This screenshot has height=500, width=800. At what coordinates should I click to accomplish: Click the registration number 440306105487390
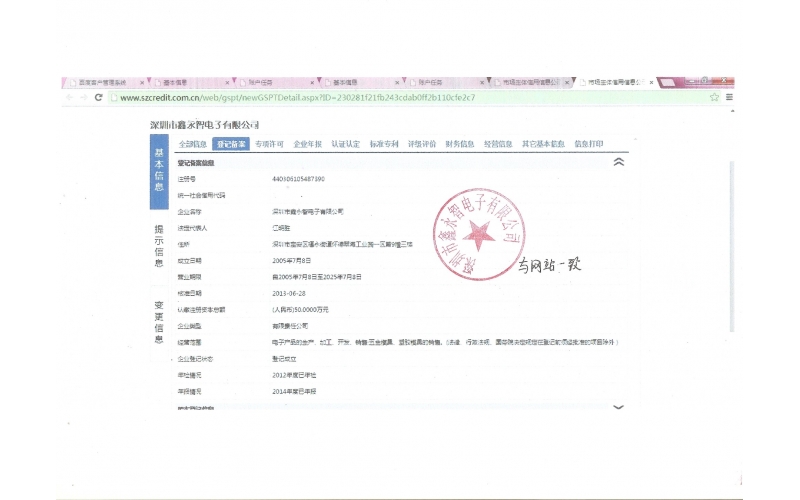(298, 179)
